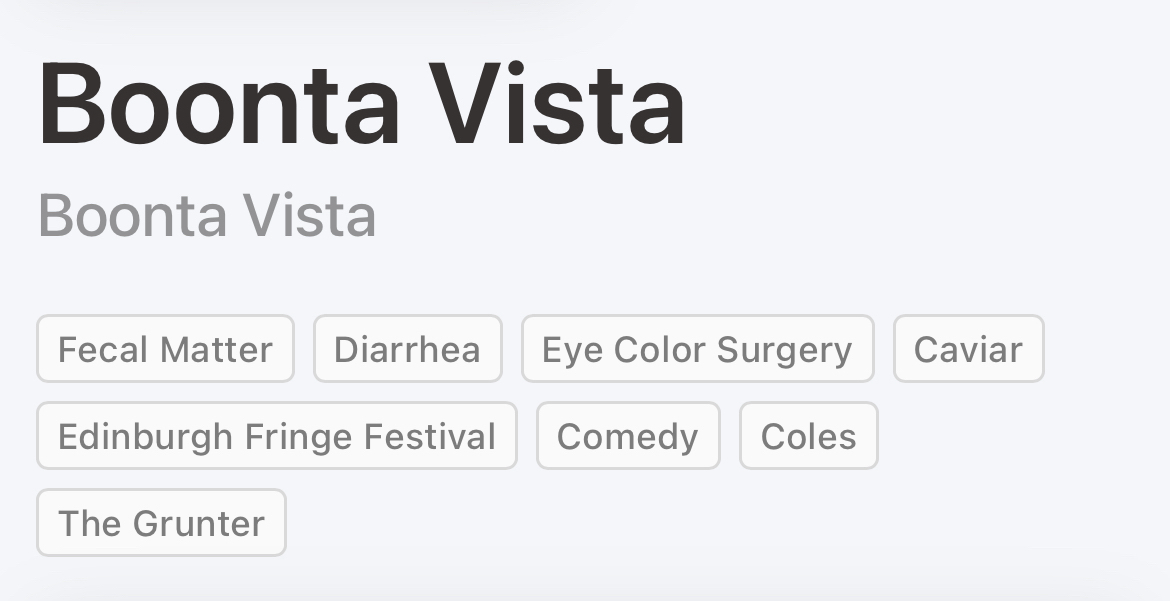Browse episodes tagged Fecal Matter
The image size is (1170, 601).
pyautogui.click(x=165, y=349)
